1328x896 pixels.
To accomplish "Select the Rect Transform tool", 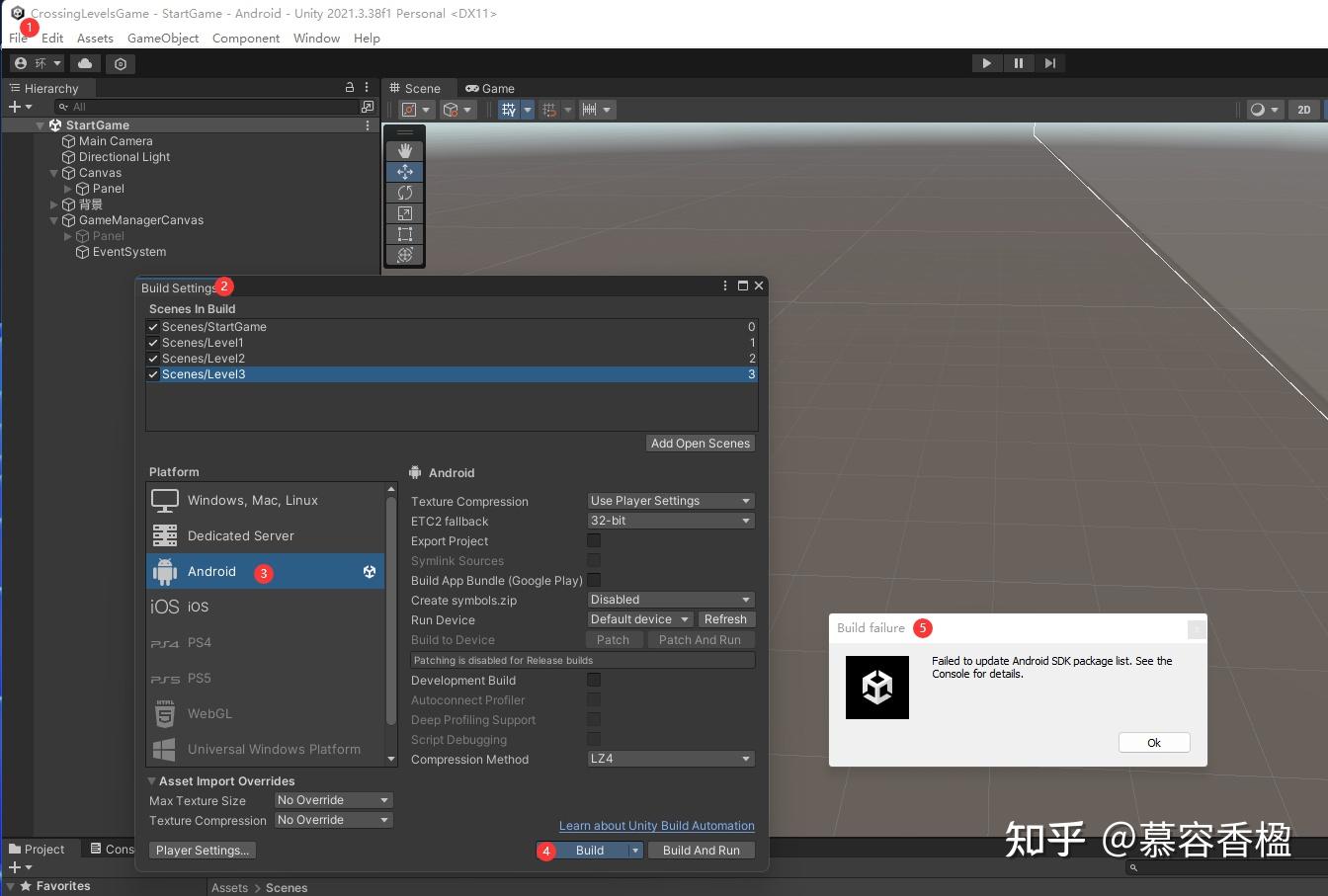I will (404, 234).
